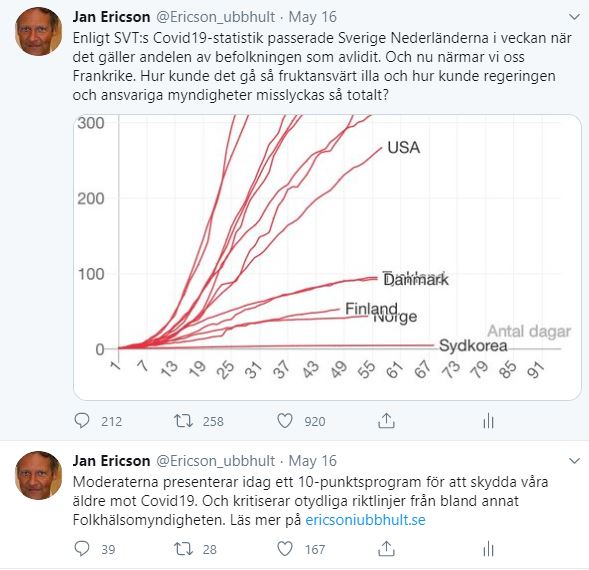Like the tweet with 920 likes
This screenshot has width=589, height=570.
tap(284, 421)
